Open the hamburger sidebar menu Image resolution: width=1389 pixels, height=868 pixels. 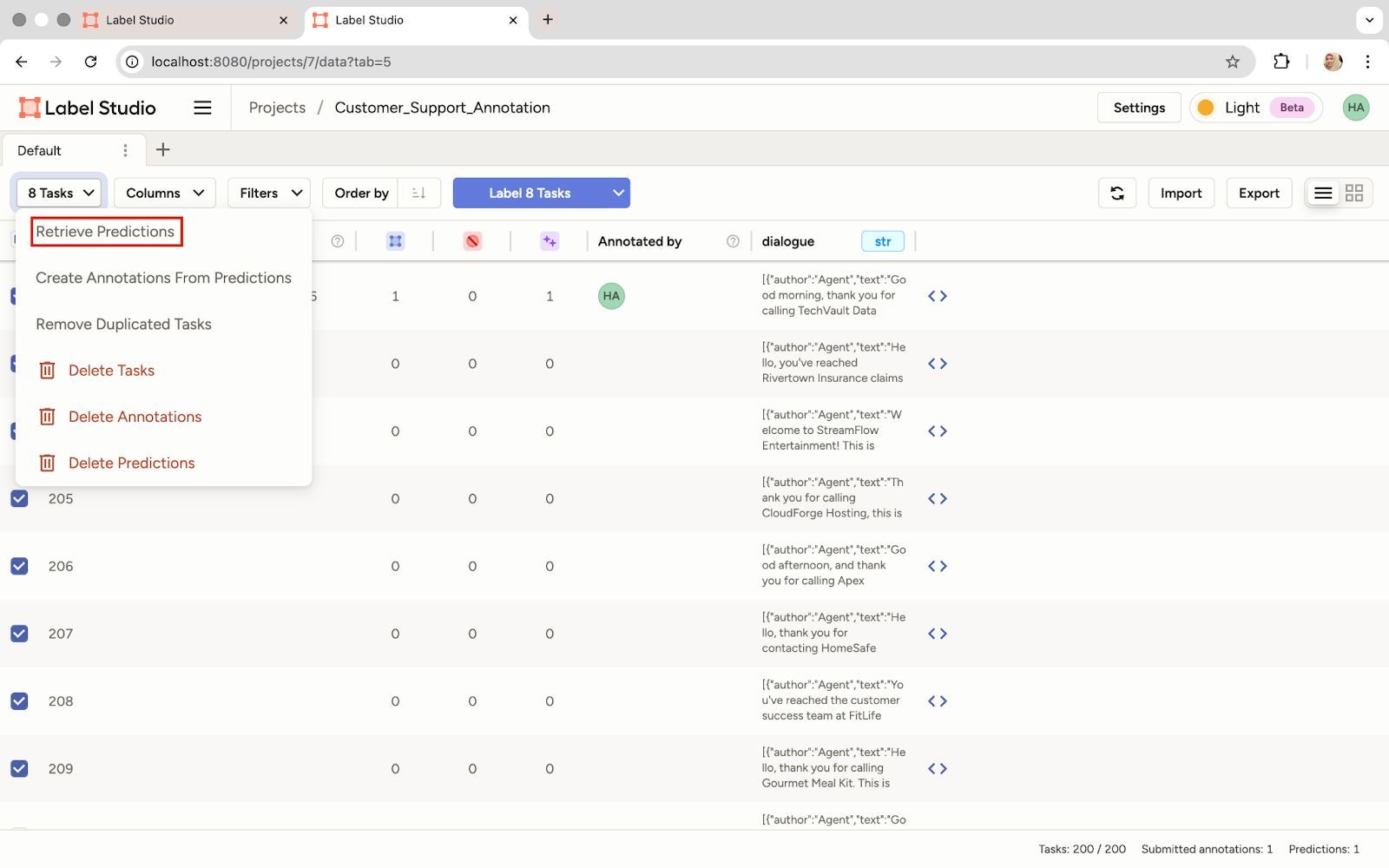[202, 108]
